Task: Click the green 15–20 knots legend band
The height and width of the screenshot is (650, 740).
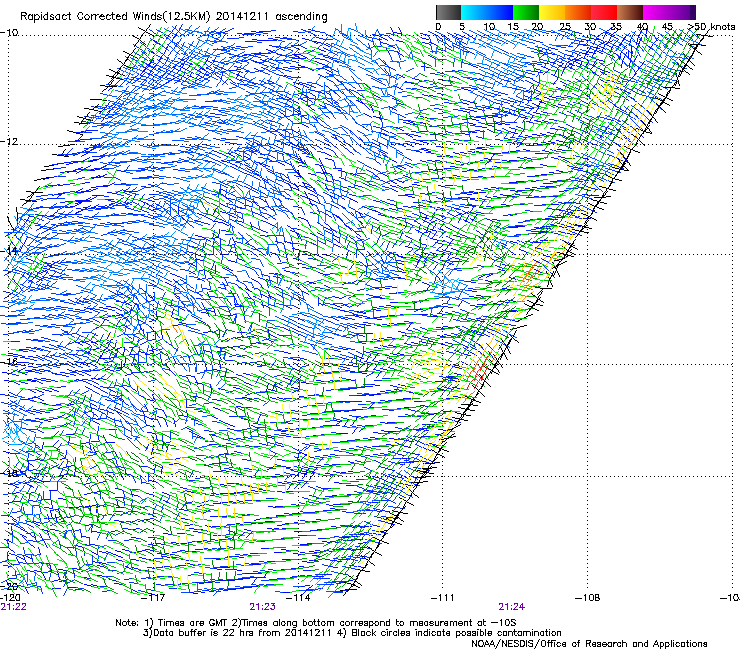Action: tap(526, 12)
